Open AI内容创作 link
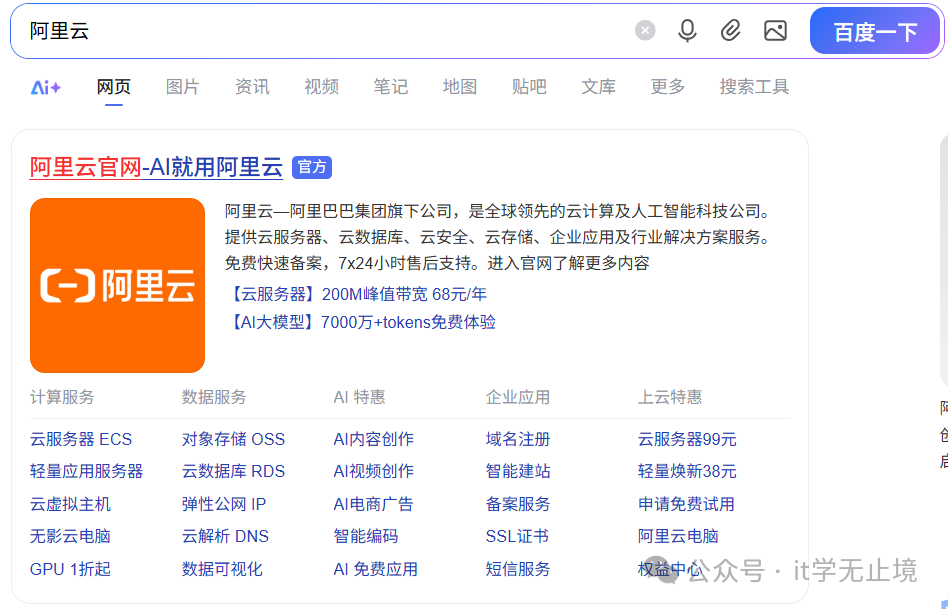Screen dimensions: 948x609 [374, 439]
